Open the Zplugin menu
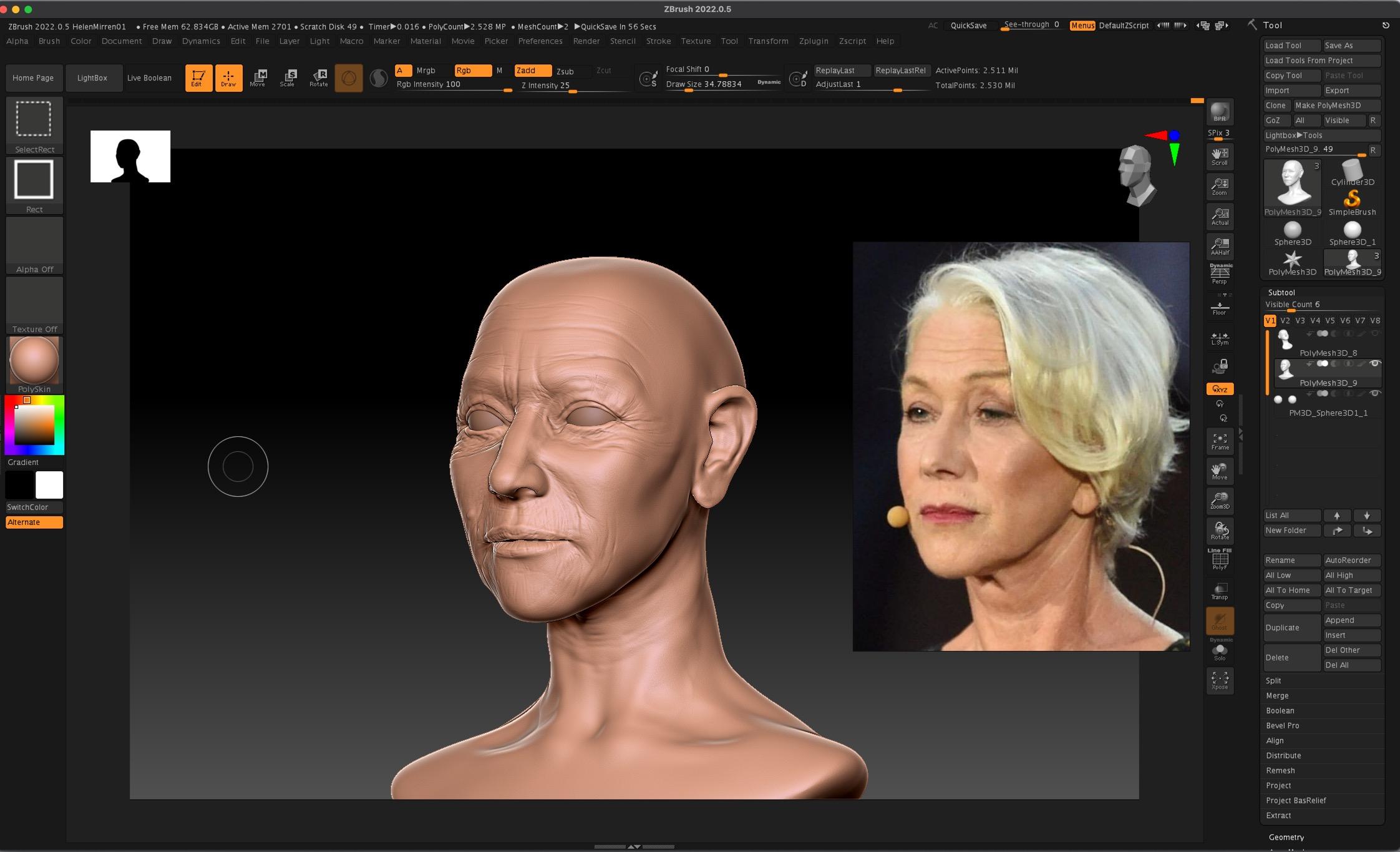This screenshot has width=1400, height=852. point(814,41)
